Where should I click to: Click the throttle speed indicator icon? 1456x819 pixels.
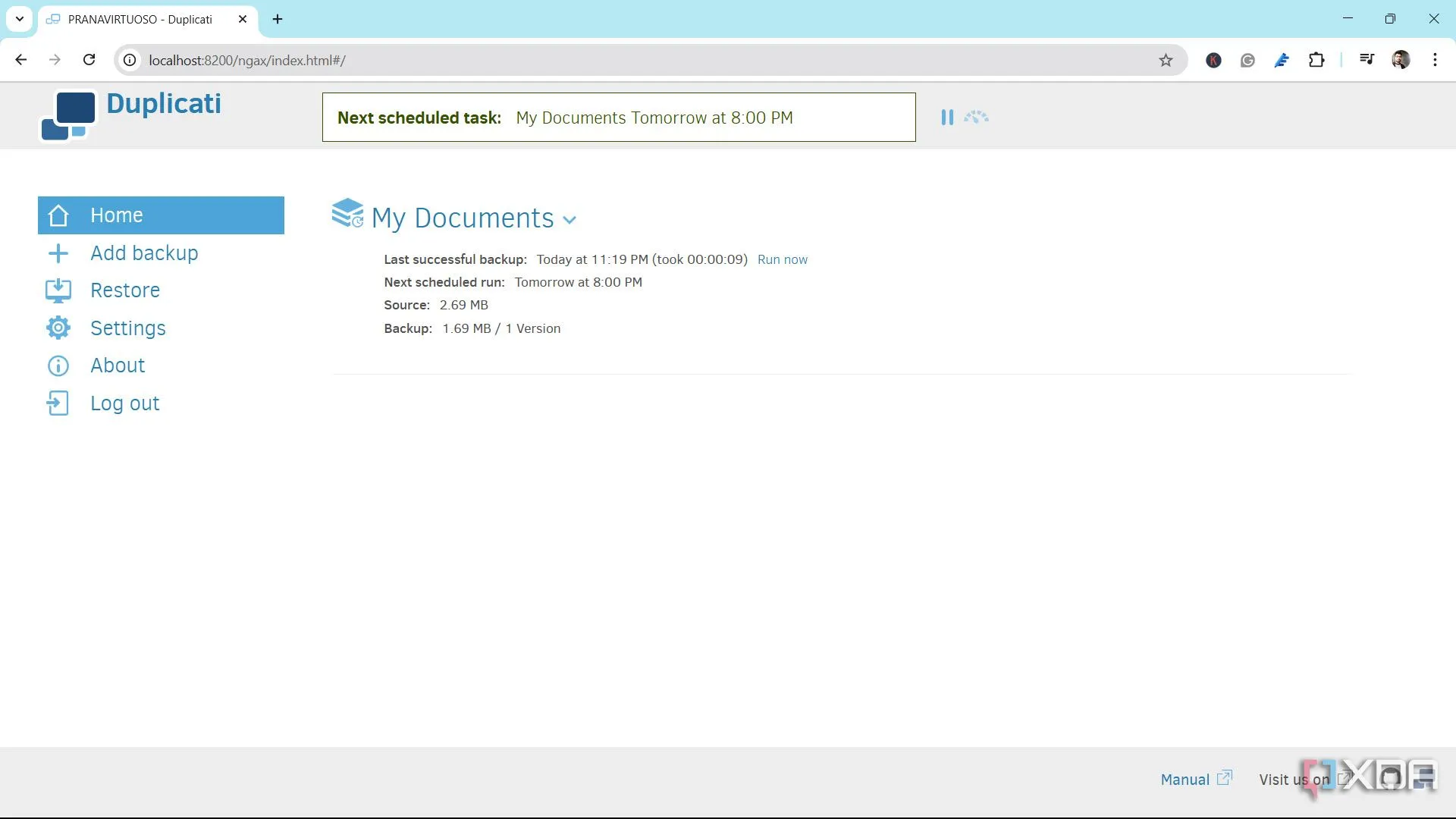point(976,118)
